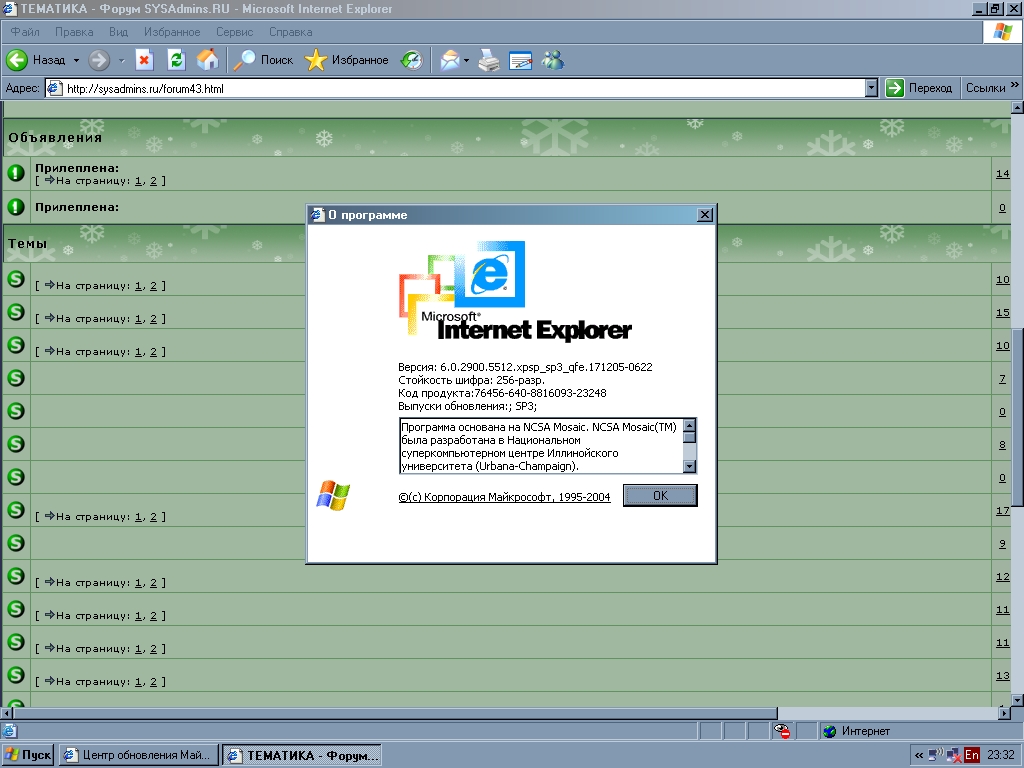Open the Файл menu
This screenshot has width=1024, height=768.
[x=25, y=32]
